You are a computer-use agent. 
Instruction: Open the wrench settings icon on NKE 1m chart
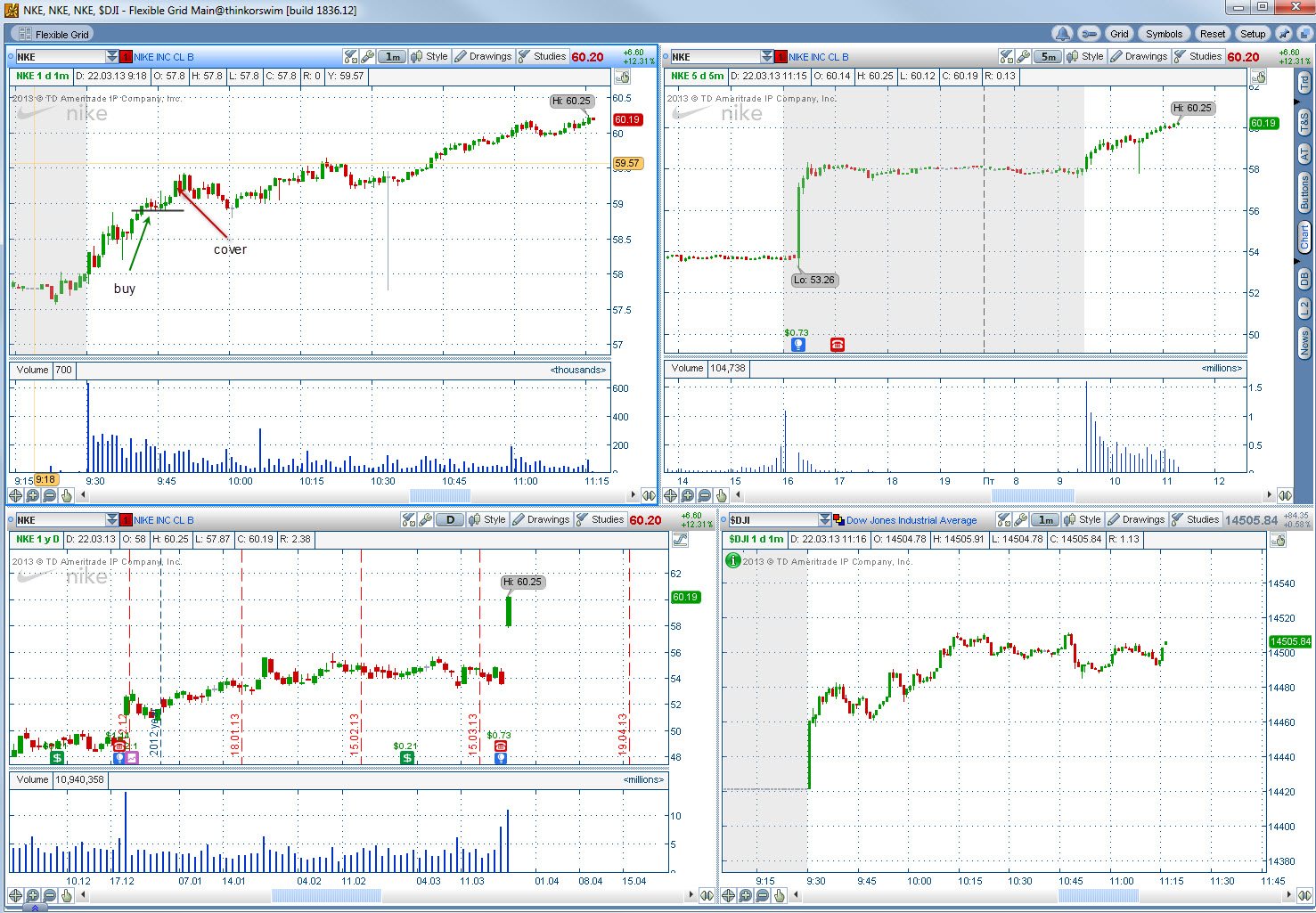[x=367, y=56]
